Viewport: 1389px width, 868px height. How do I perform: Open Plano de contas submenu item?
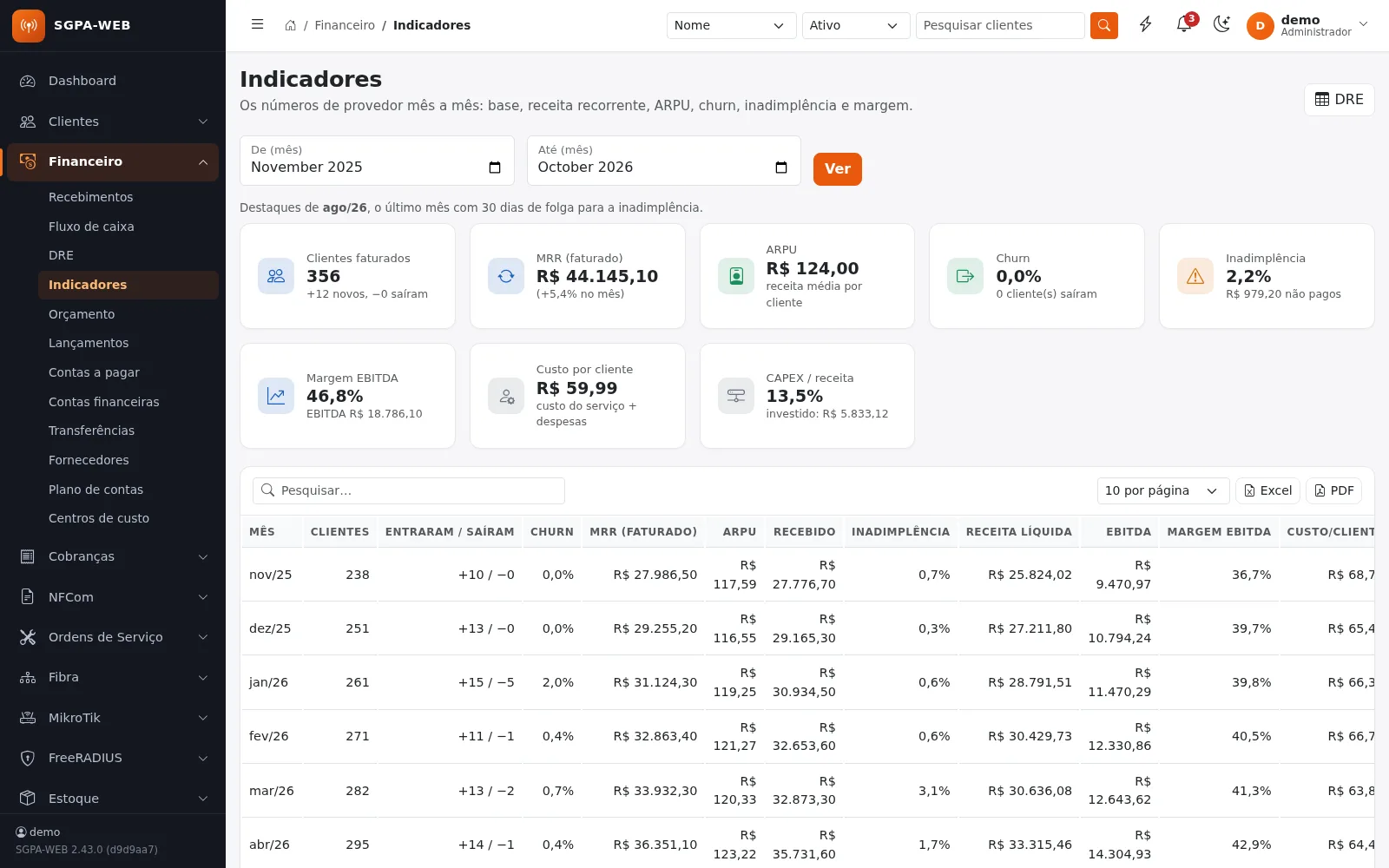pyautogui.click(x=128, y=490)
